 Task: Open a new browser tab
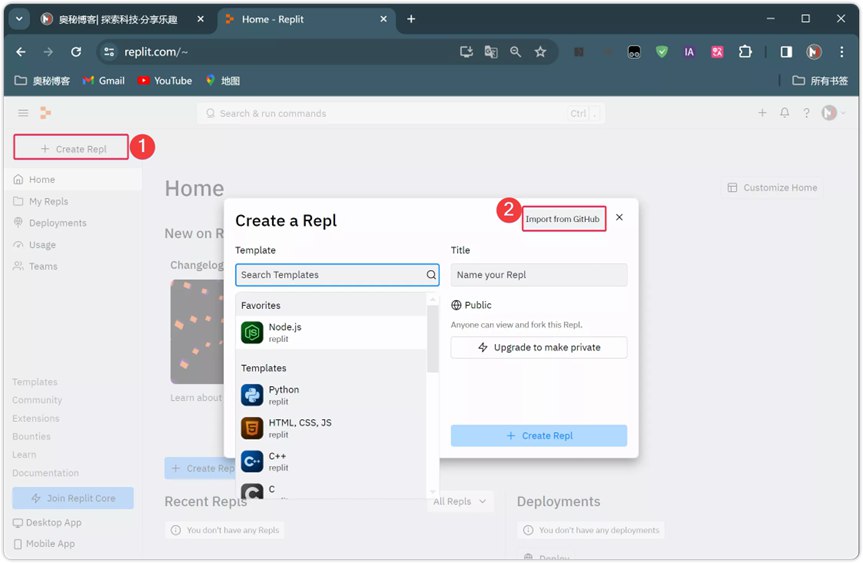coord(411,19)
